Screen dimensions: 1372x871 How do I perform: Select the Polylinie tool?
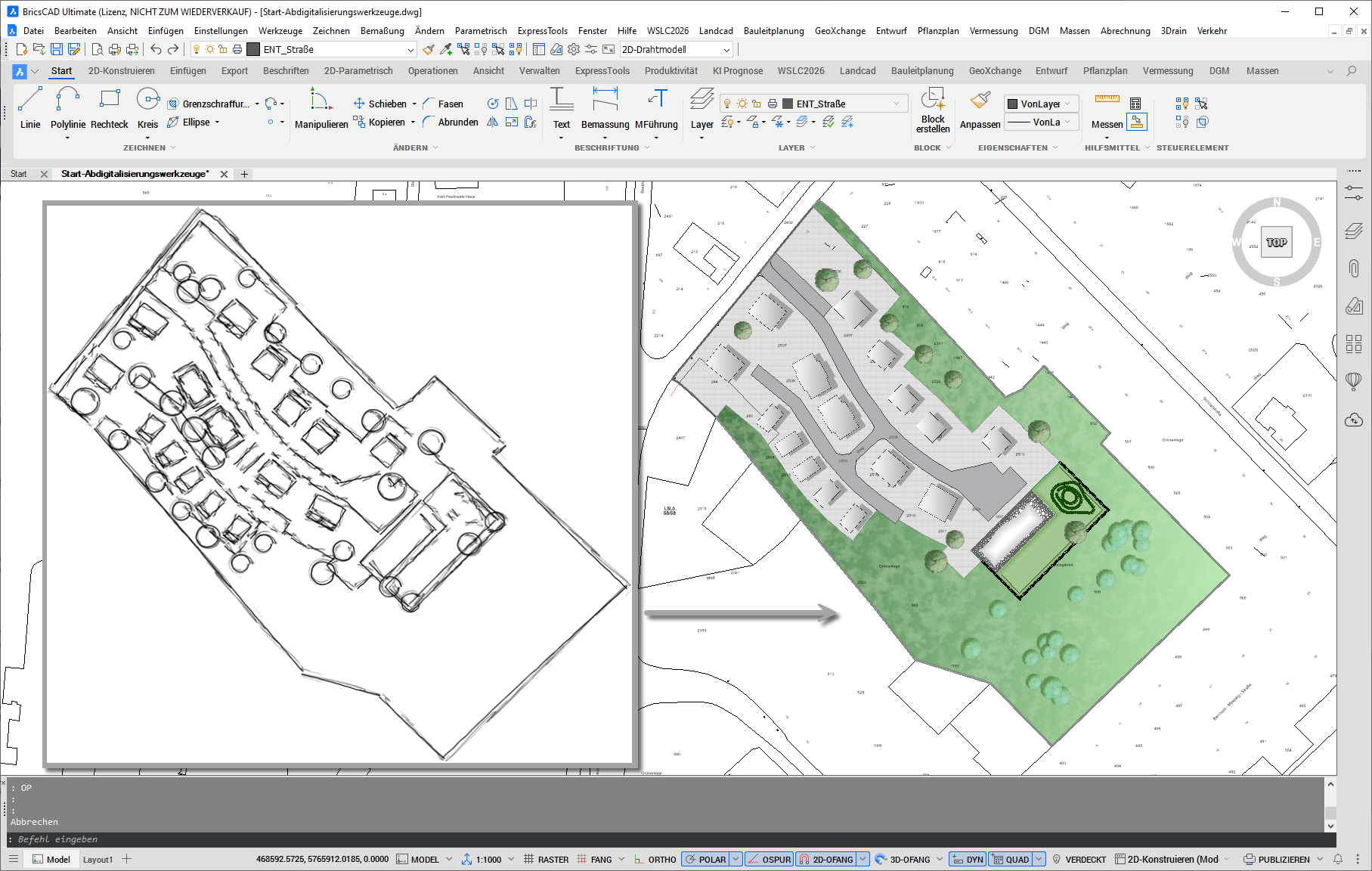click(67, 111)
